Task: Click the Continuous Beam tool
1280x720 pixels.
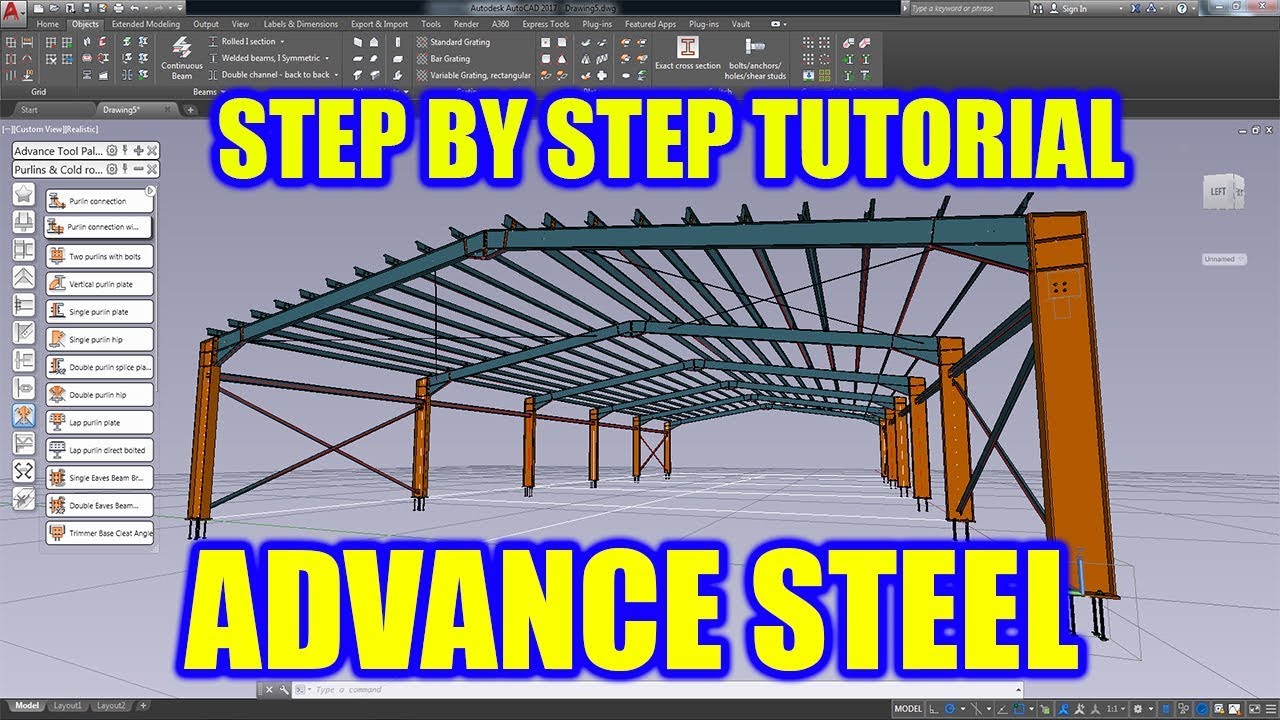Action: (182, 57)
